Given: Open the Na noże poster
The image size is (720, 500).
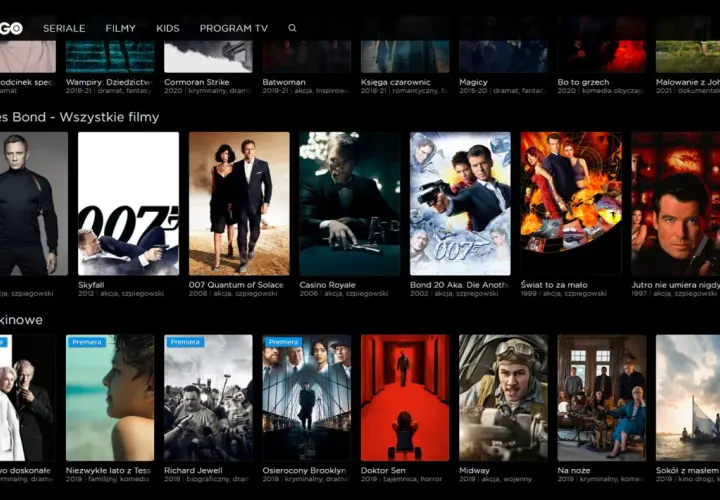Looking at the screenshot, I should tap(601, 398).
